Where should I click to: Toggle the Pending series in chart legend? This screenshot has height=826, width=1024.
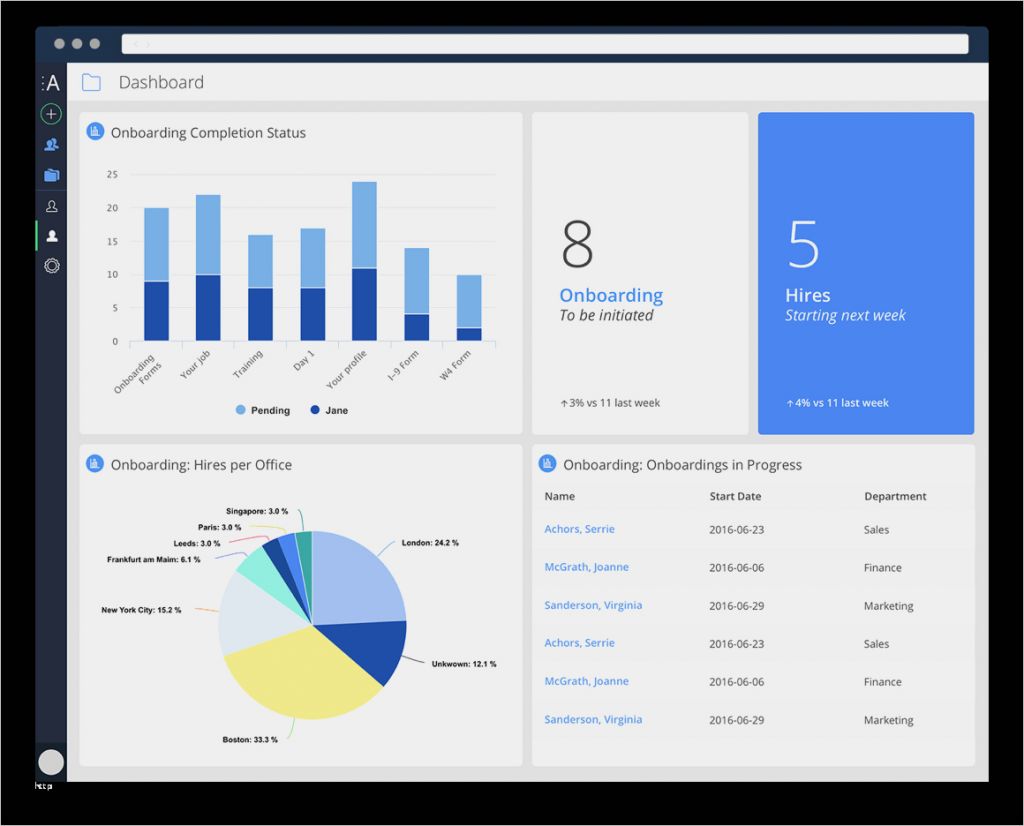click(262, 410)
